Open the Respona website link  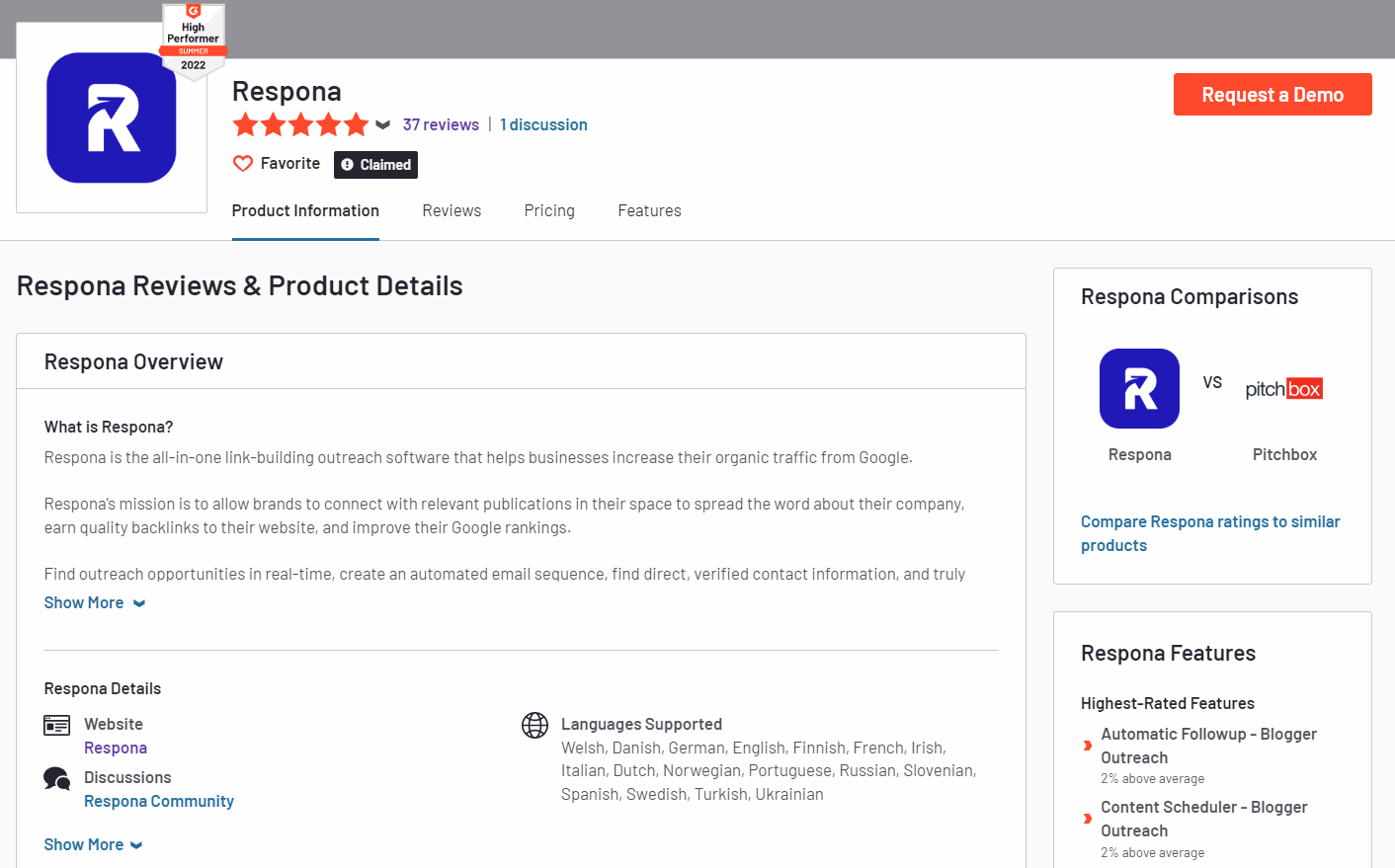pyautogui.click(x=116, y=748)
